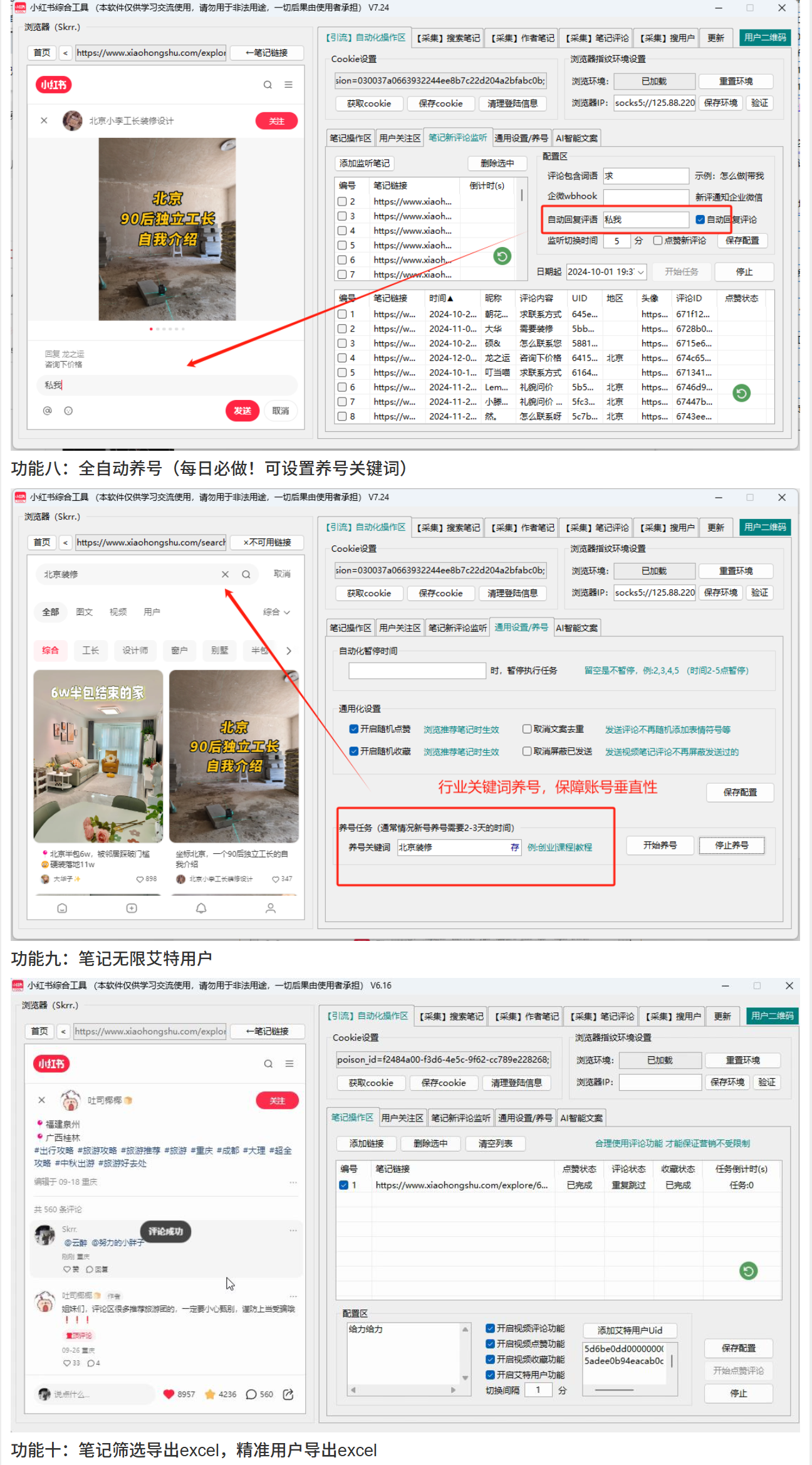This screenshot has width=812, height=1465.
Task: Toggle 开启随机点赞 checkbox
Action: pos(353,728)
